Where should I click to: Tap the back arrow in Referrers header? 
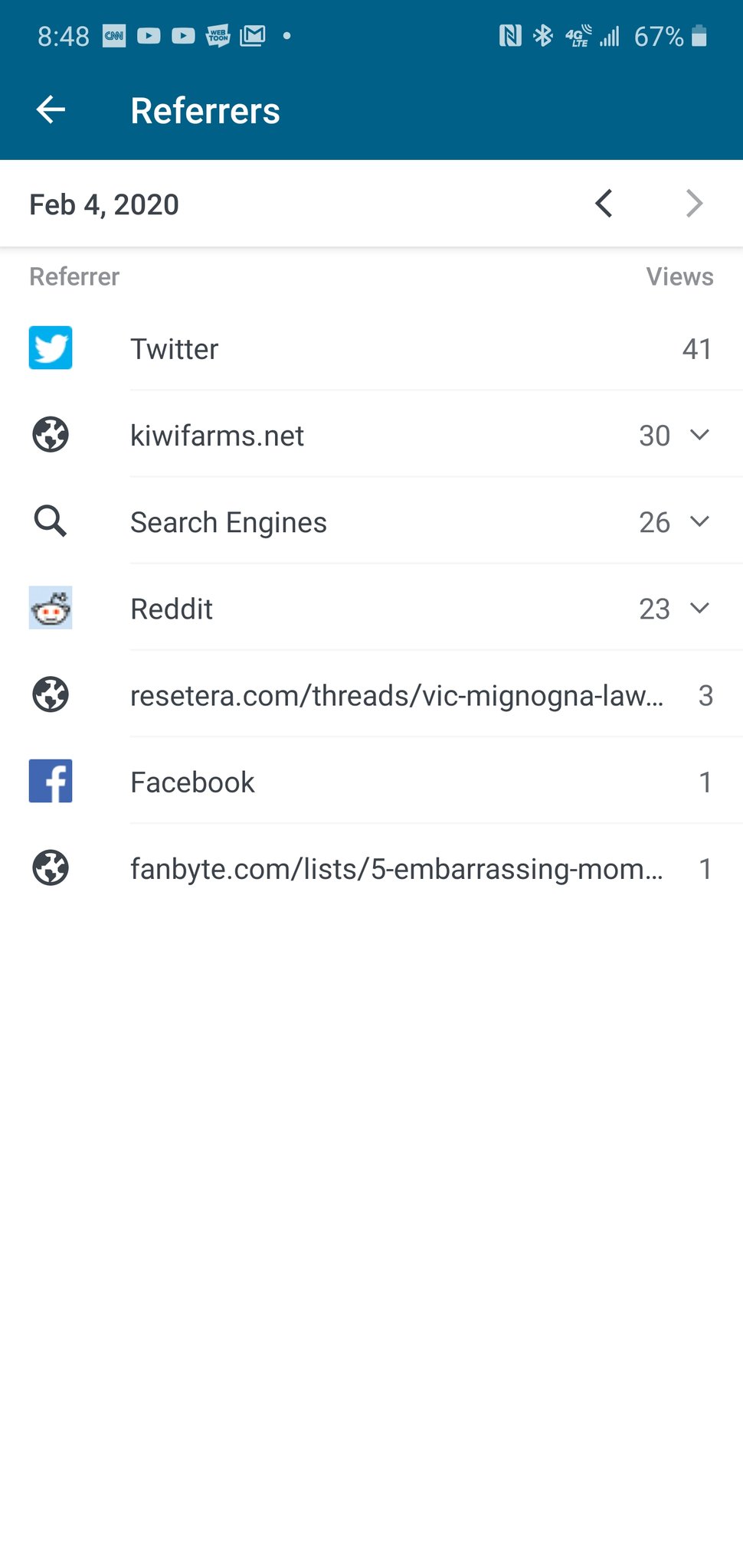[51, 109]
